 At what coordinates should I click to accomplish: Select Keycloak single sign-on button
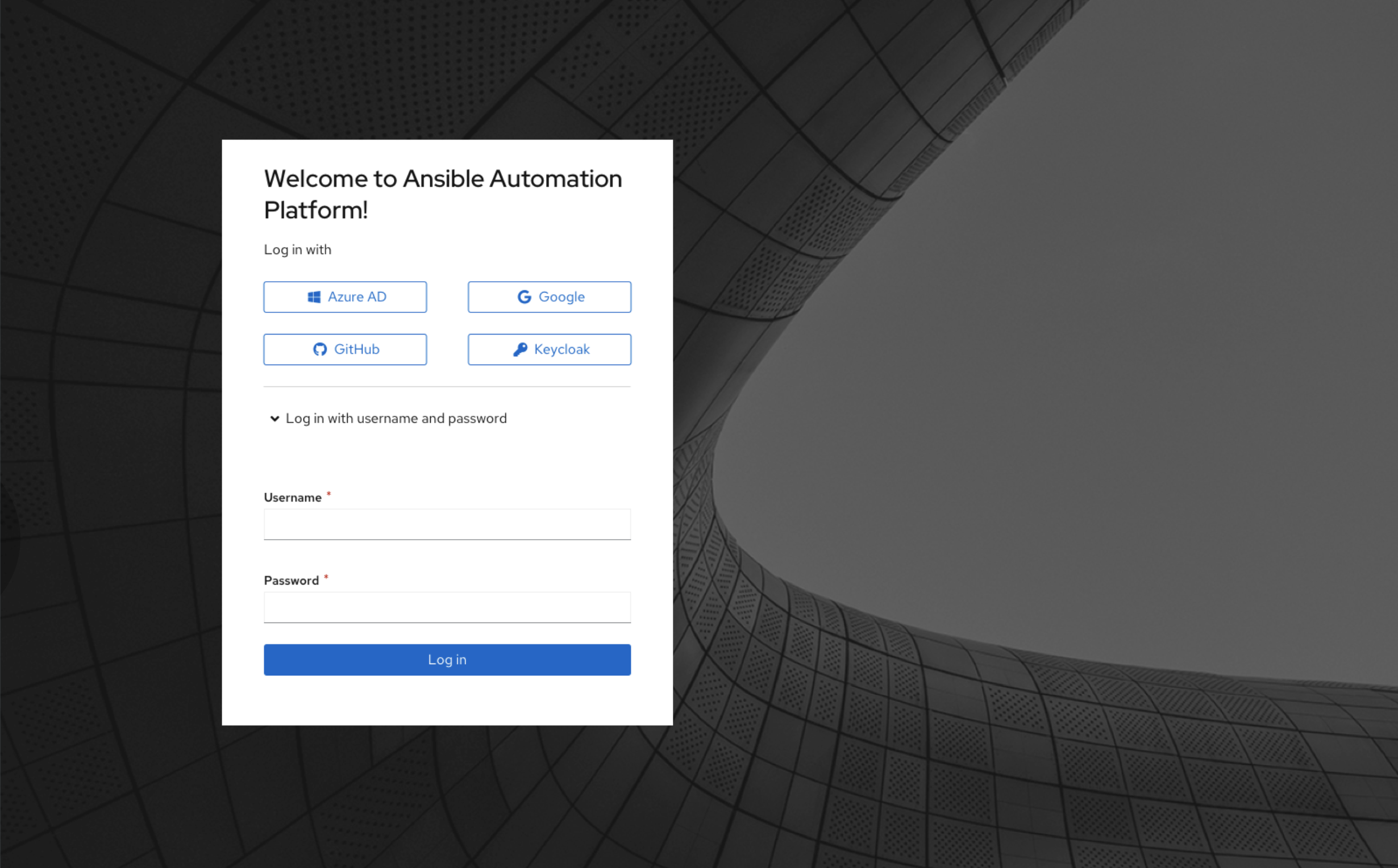pyautogui.click(x=549, y=349)
